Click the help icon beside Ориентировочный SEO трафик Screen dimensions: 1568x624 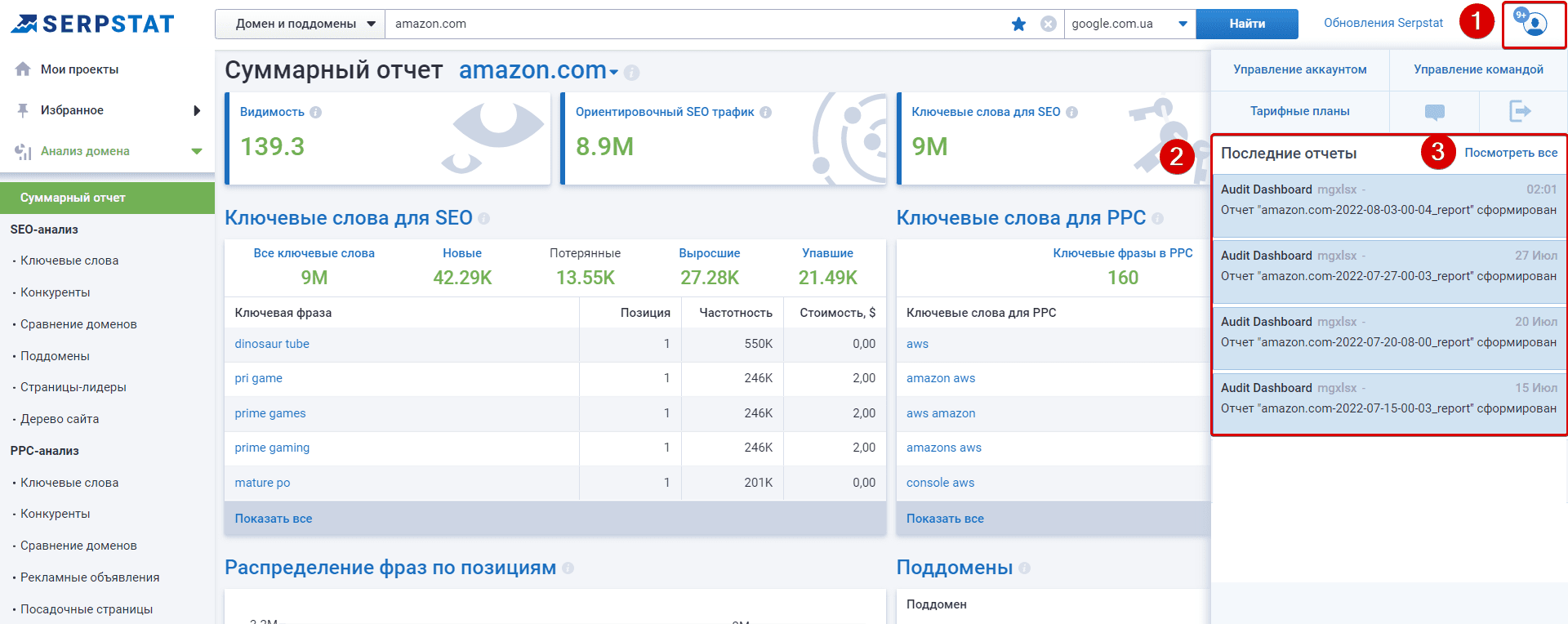pos(765,112)
